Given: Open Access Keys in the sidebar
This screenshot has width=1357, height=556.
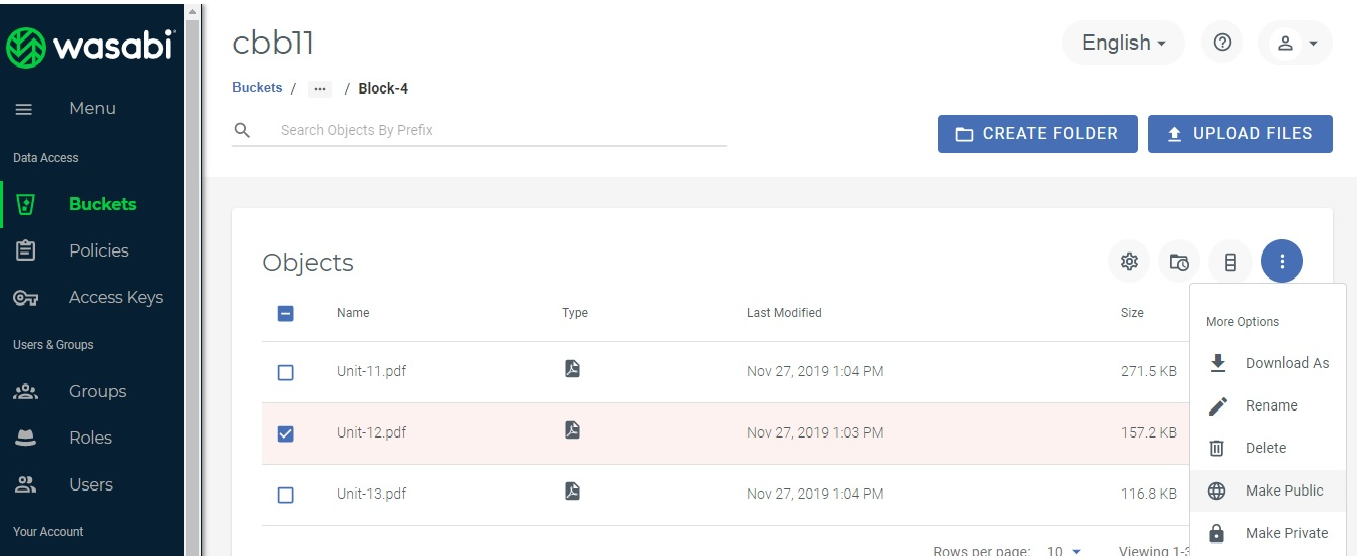Looking at the screenshot, I should pos(115,298).
